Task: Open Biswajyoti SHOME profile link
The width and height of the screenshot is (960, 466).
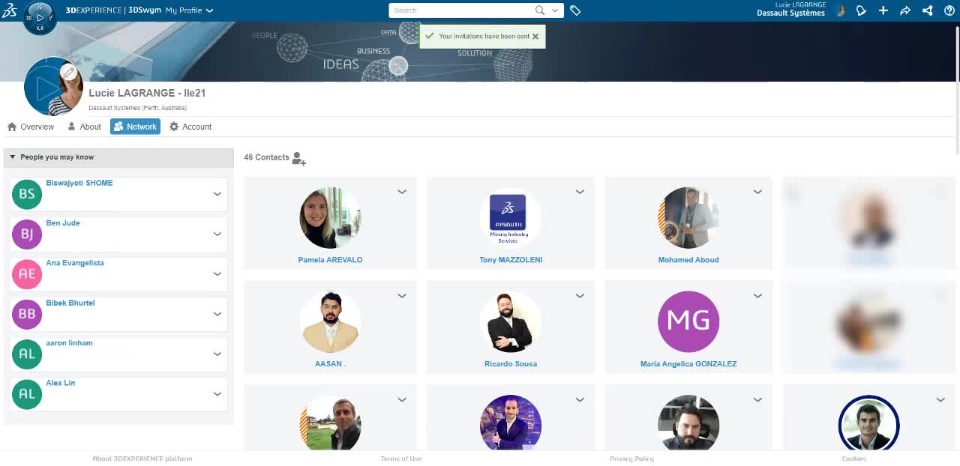Action: [80, 183]
